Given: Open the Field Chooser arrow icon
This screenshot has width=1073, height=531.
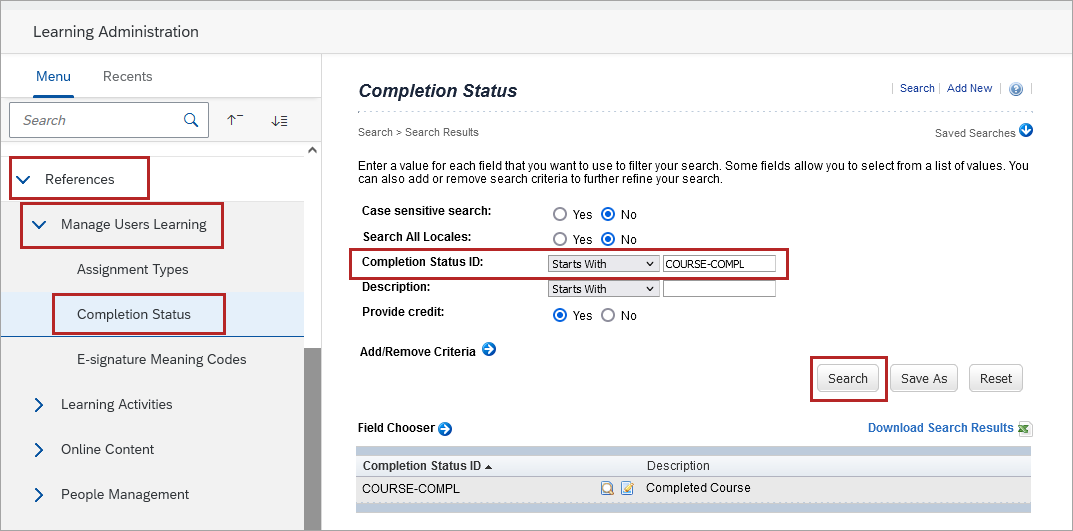Looking at the screenshot, I should click(x=445, y=428).
